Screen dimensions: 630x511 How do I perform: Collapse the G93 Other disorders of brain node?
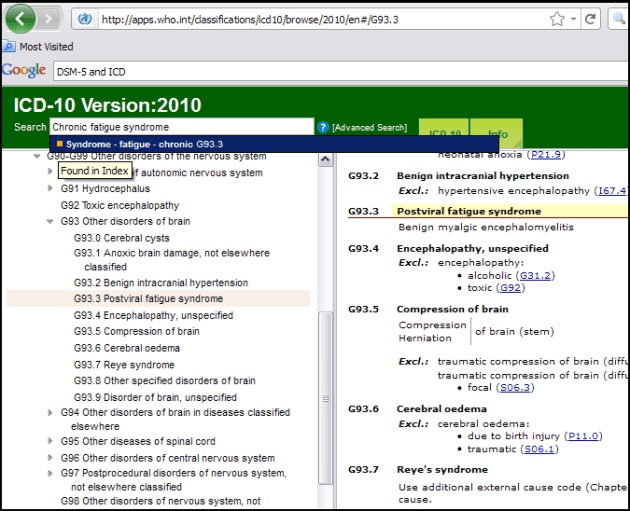[51, 221]
